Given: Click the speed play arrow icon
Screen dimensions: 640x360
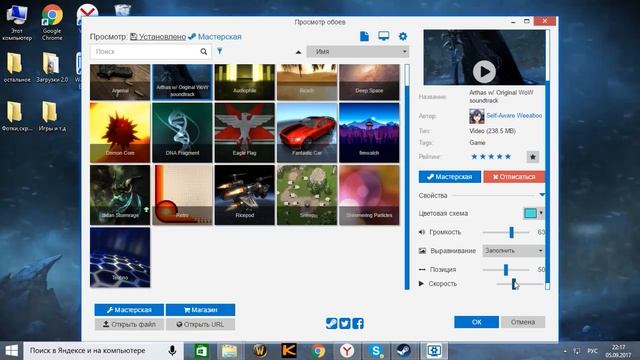Looking at the screenshot, I should pos(421,283).
